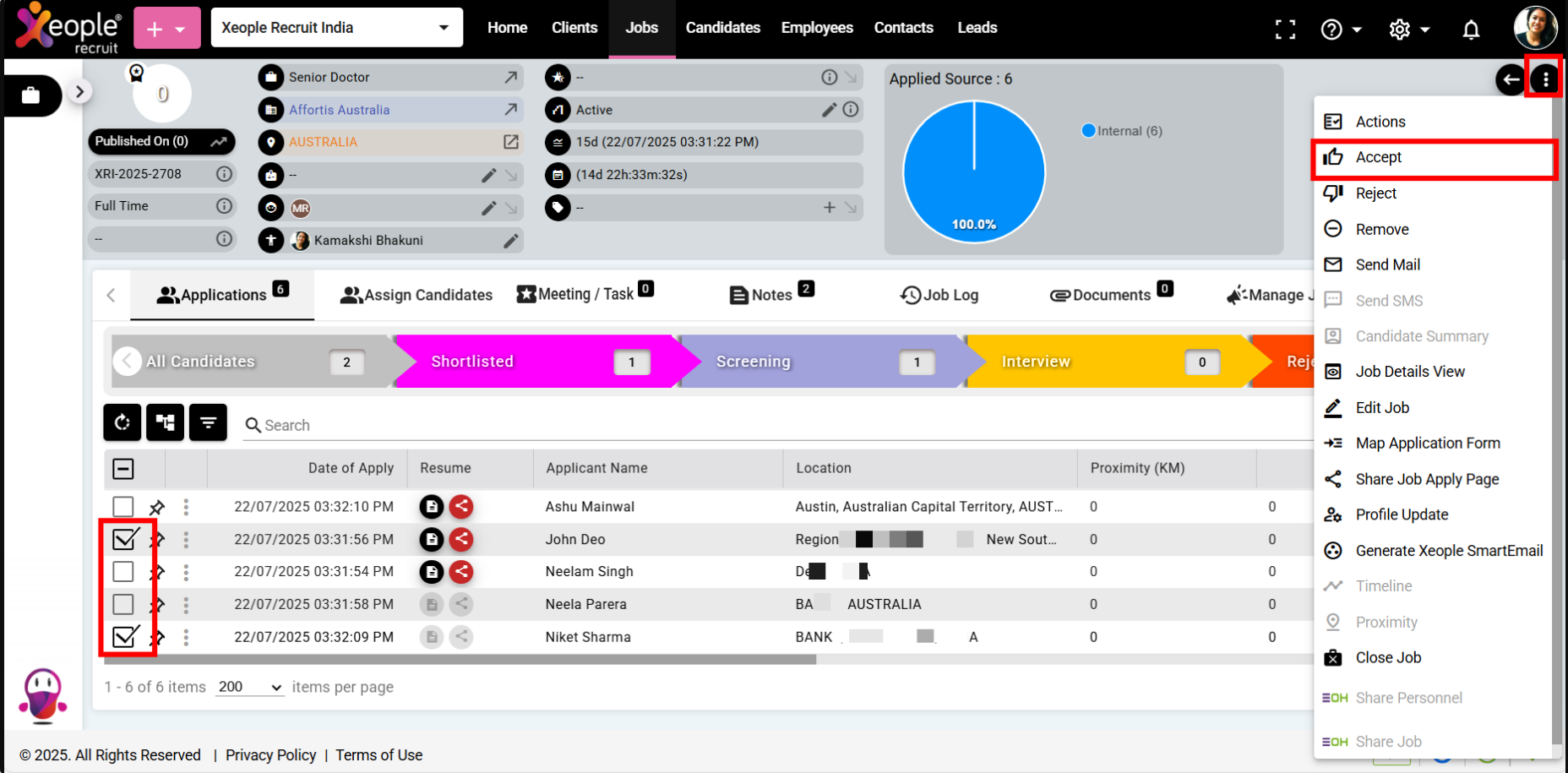The width and height of the screenshot is (1568, 773).
Task: Choose Edit Job menu item
Action: click(1434, 407)
